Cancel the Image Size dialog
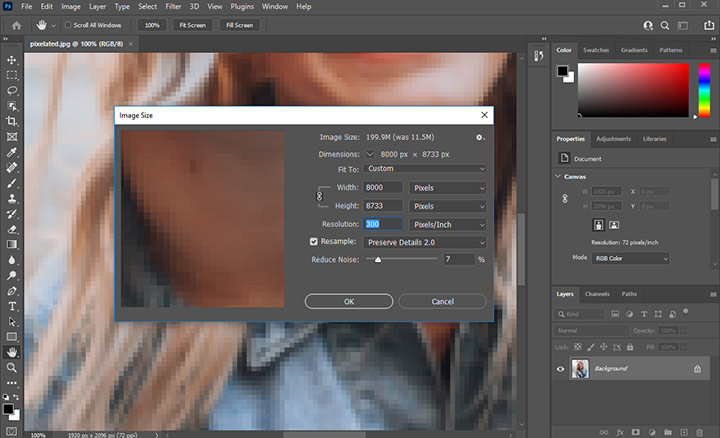Screen dimensions: 720x438 442,301
